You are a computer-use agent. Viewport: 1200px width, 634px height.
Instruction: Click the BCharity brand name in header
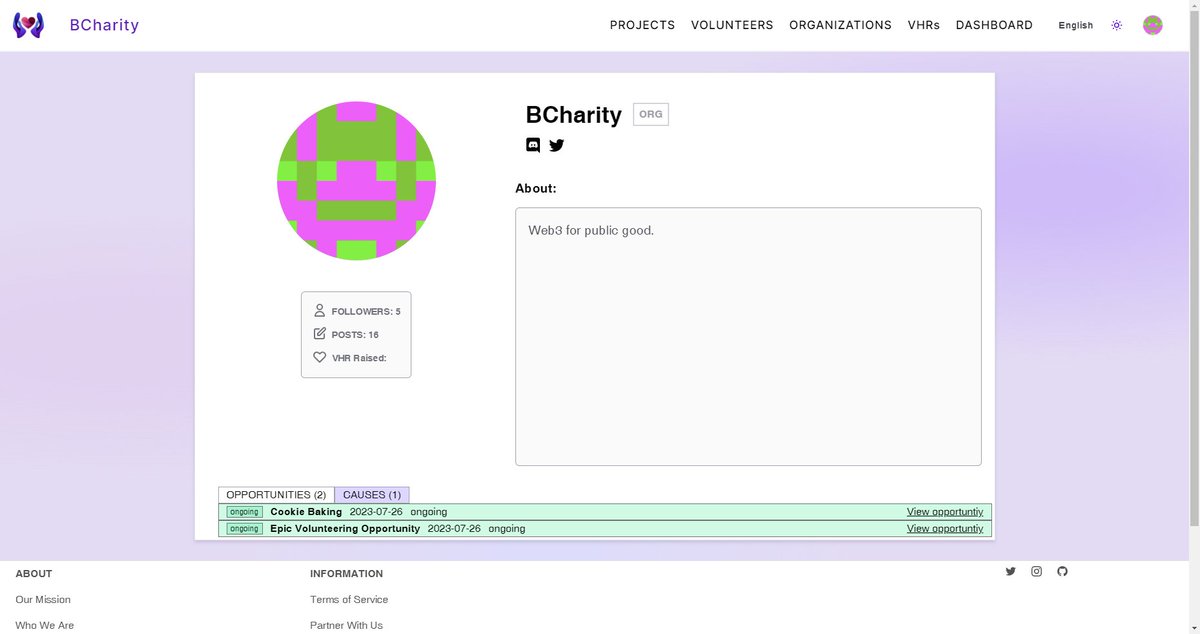click(x=104, y=25)
